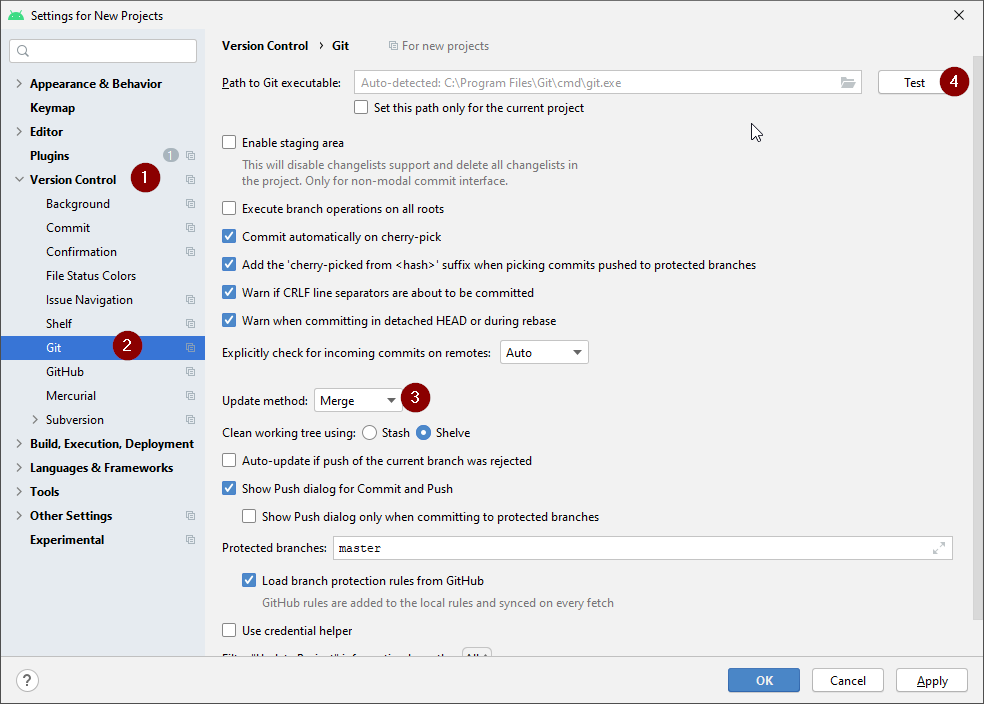Open the incoming commits 'Auto' dropdown

point(544,353)
